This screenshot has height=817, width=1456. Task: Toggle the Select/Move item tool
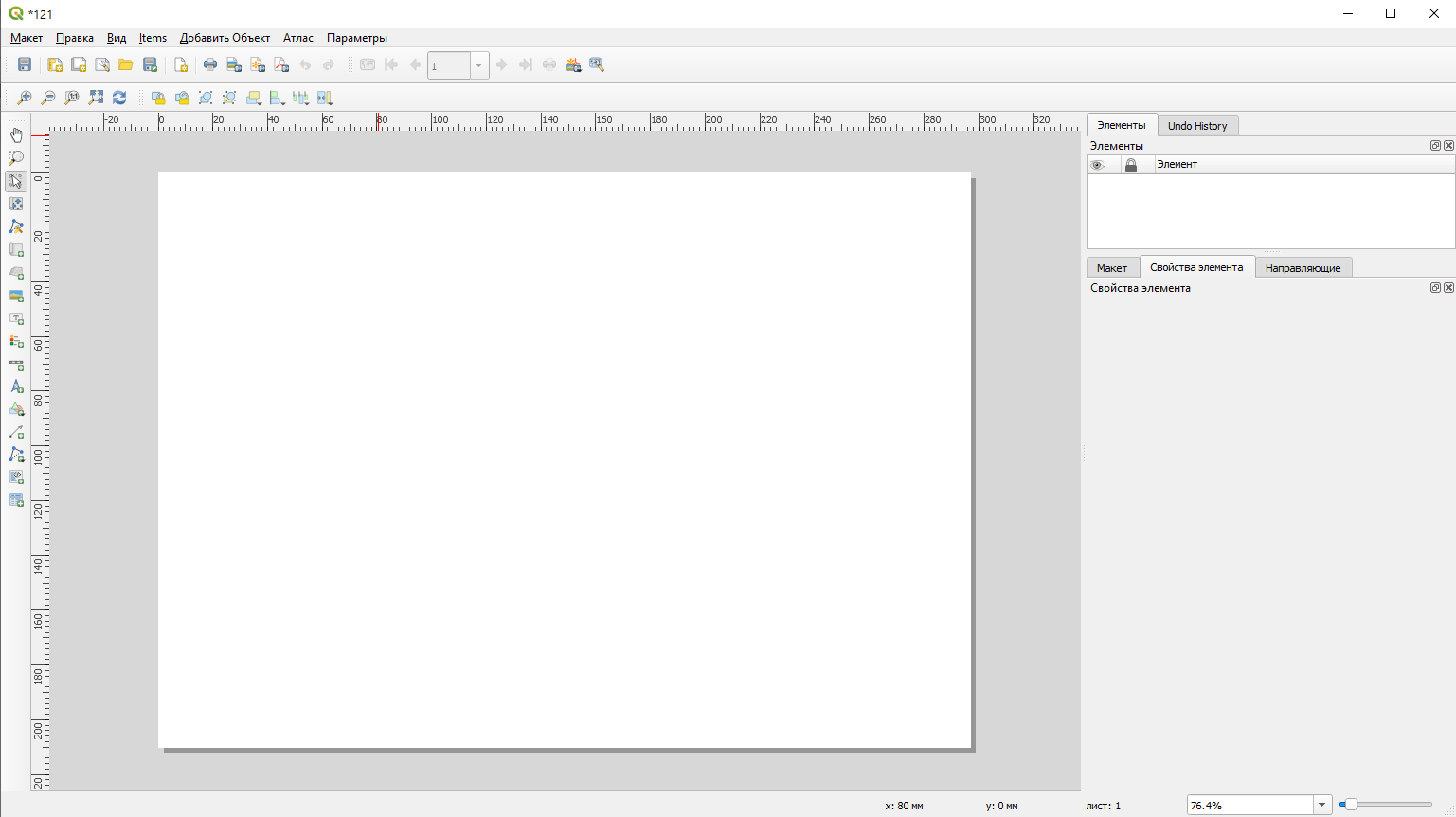point(16,181)
